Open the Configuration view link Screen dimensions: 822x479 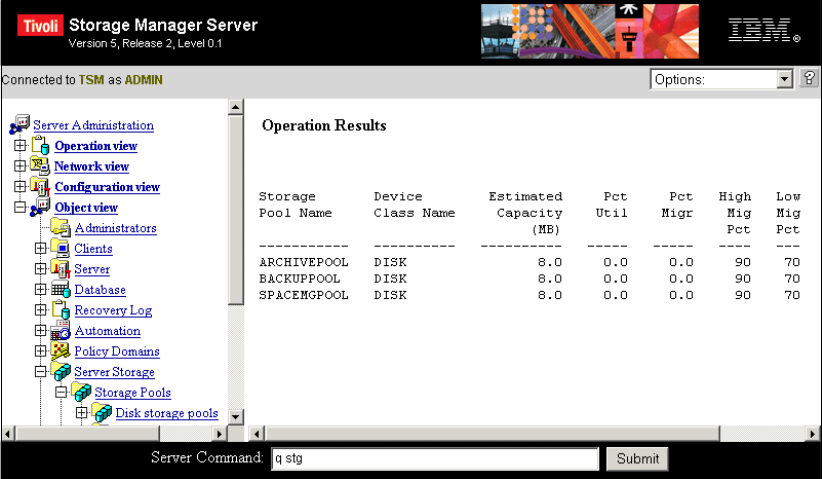point(107,187)
